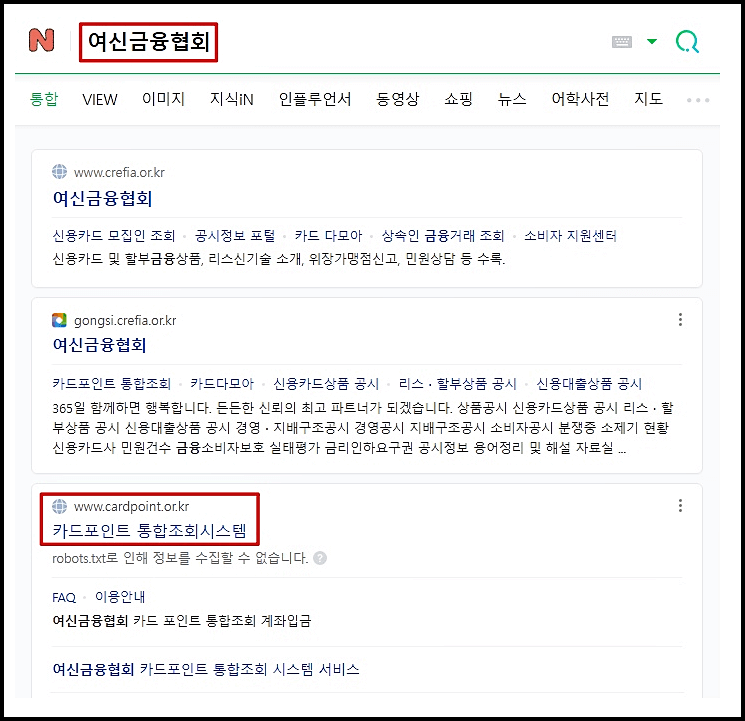Click the green search magnifier icon
The image size is (745, 721).
tap(687, 41)
